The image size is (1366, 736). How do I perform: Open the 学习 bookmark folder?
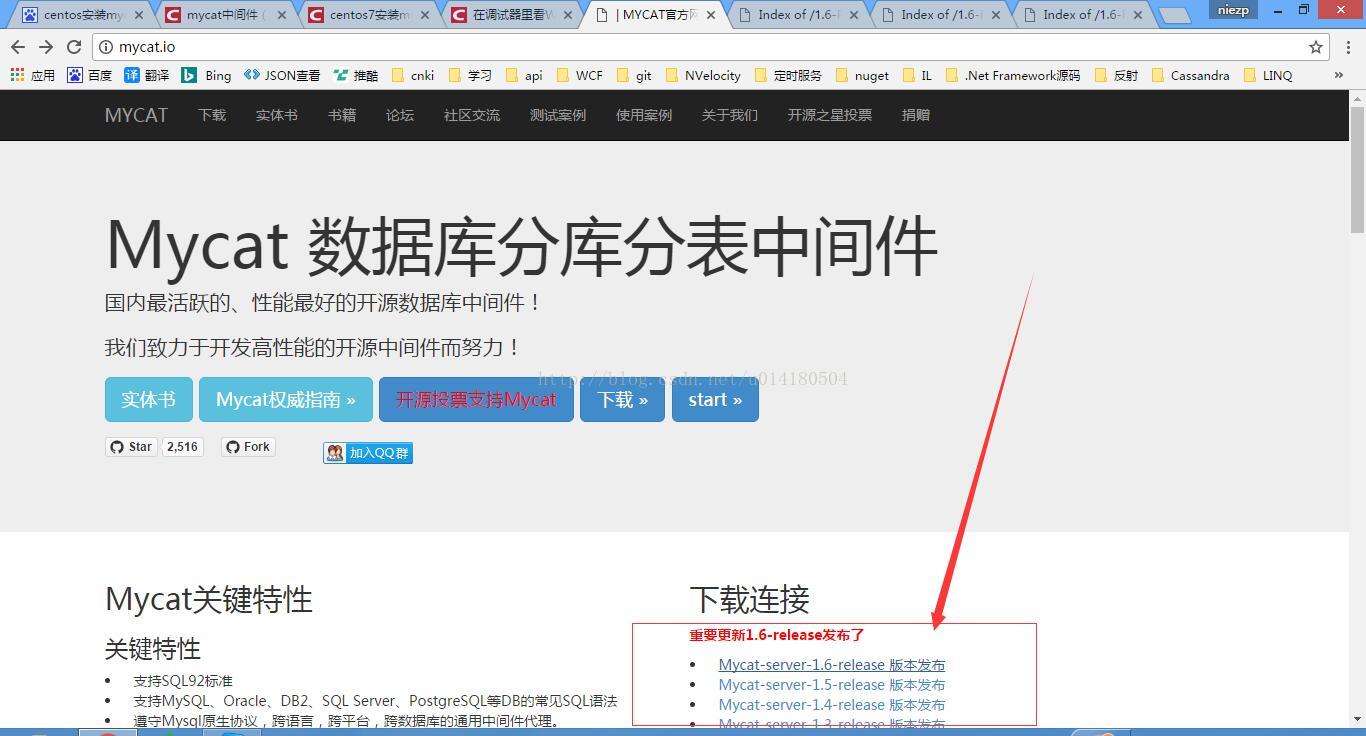470,75
